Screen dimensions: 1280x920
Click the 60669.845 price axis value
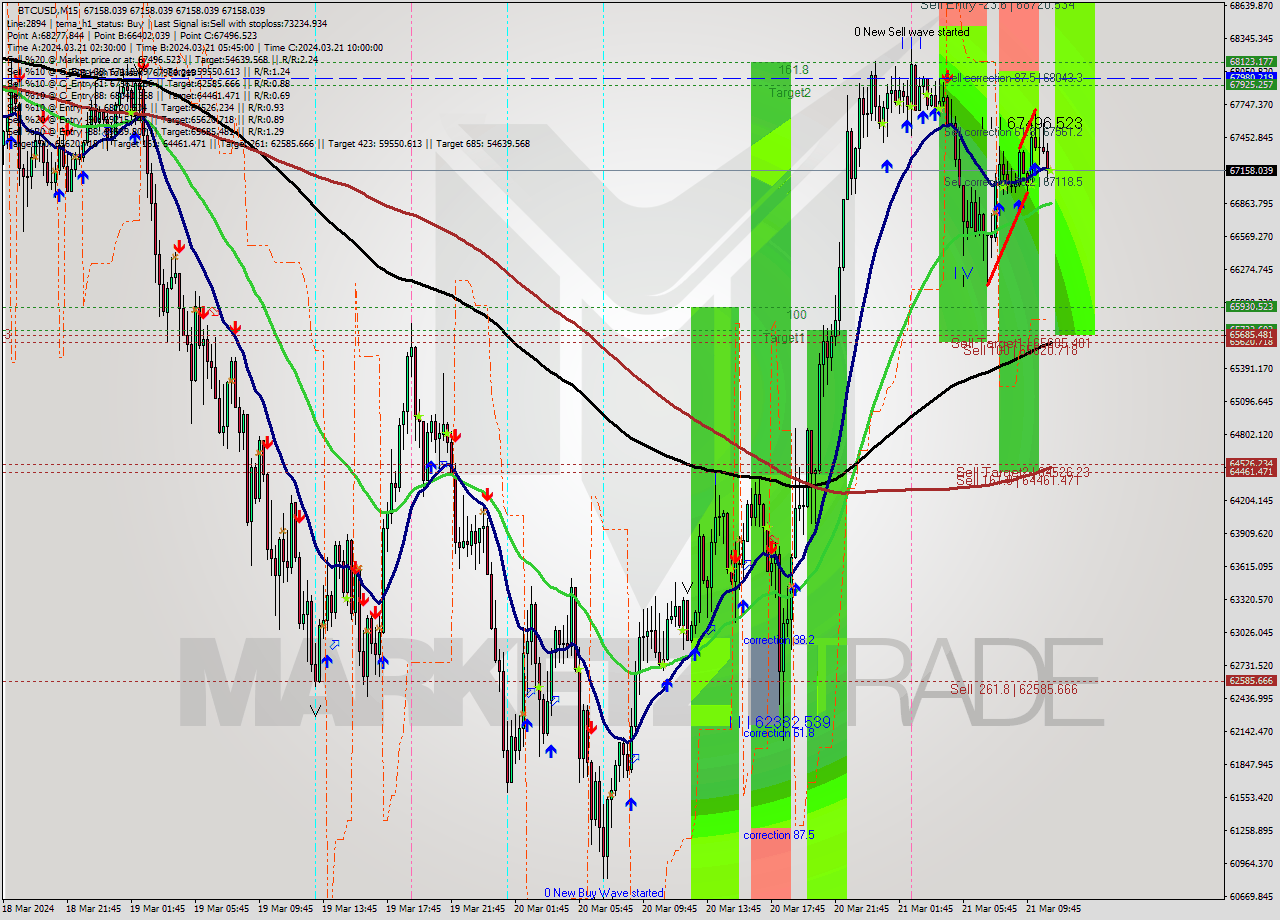pos(1251,896)
